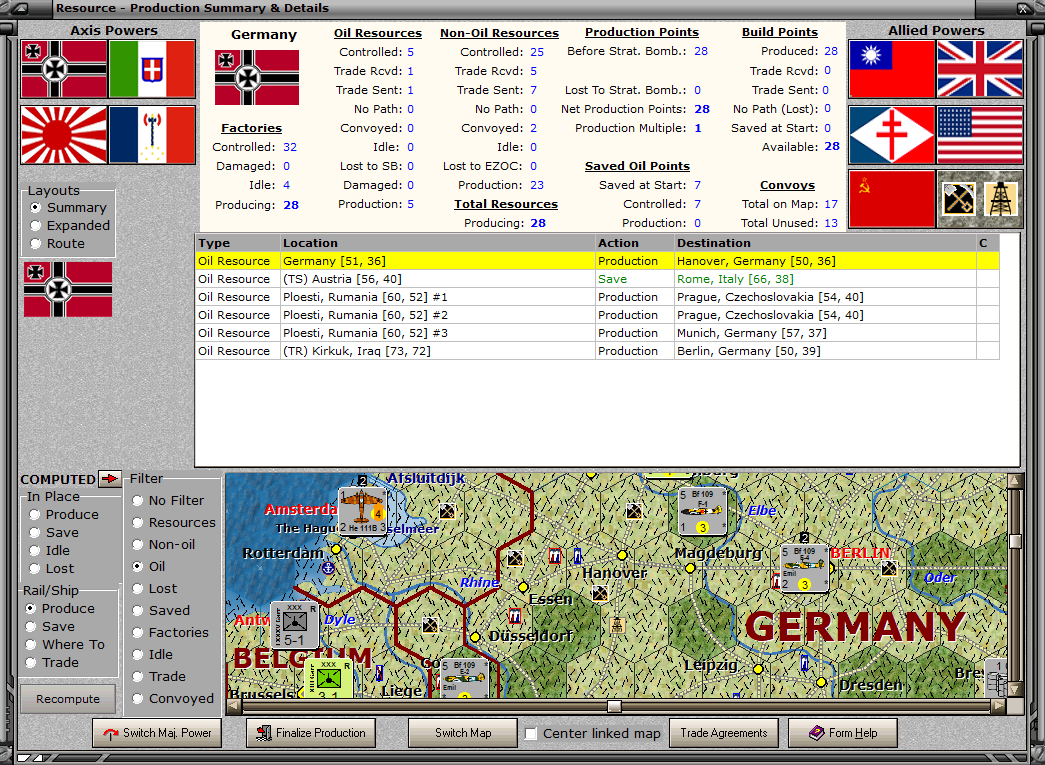The height and width of the screenshot is (765, 1045).
Task: Select the Italy flag in Axis Powers
Action: pos(152,69)
